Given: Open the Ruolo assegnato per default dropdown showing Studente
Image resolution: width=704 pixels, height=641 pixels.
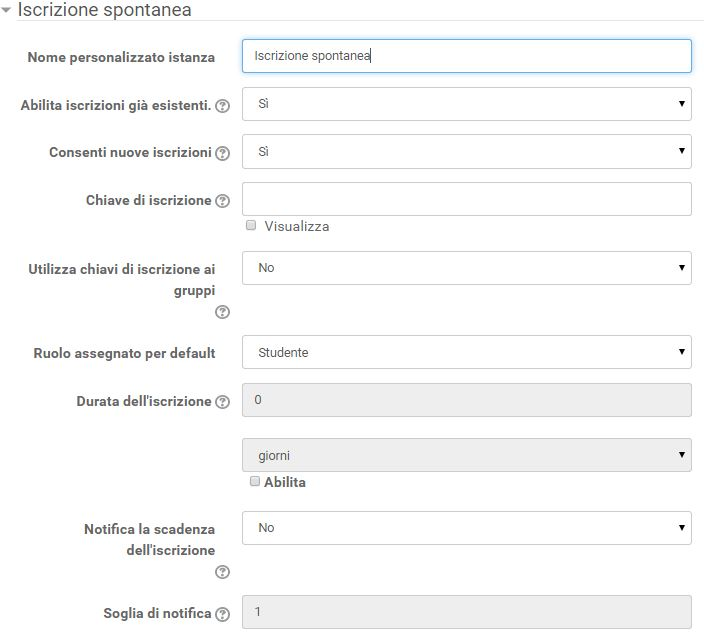Looking at the screenshot, I should 466,352.
